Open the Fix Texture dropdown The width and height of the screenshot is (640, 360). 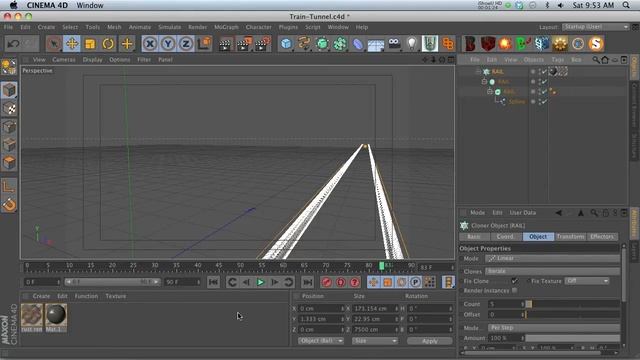pyautogui.click(x=587, y=281)
